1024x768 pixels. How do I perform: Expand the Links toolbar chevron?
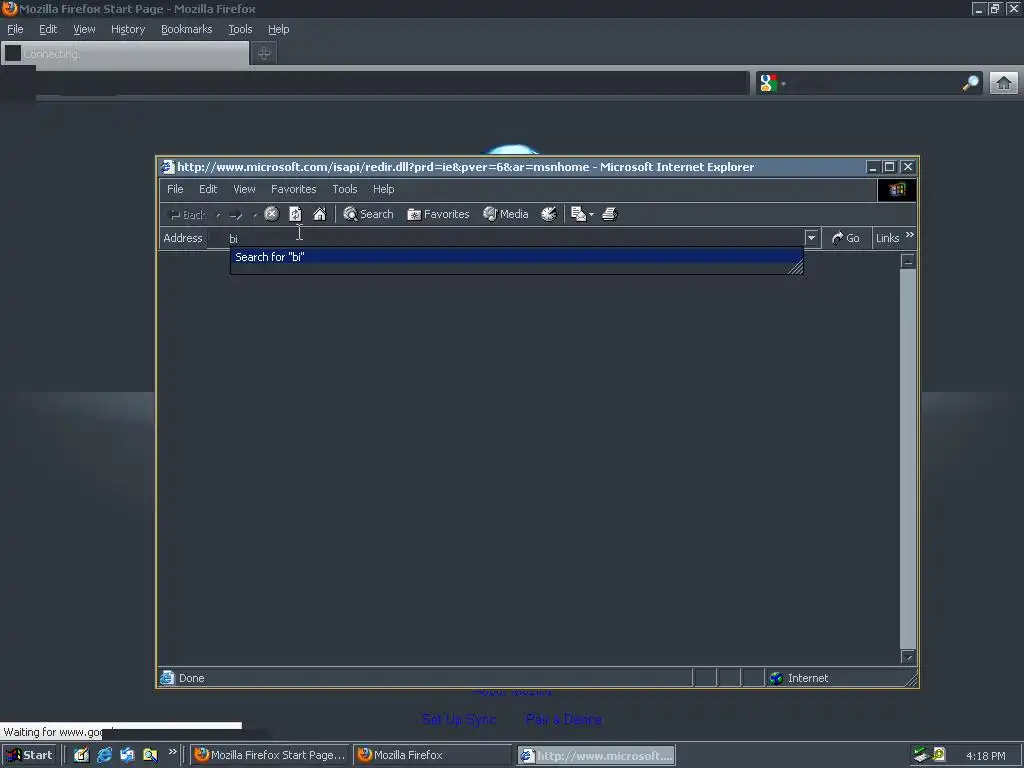(x=910, y=235)
